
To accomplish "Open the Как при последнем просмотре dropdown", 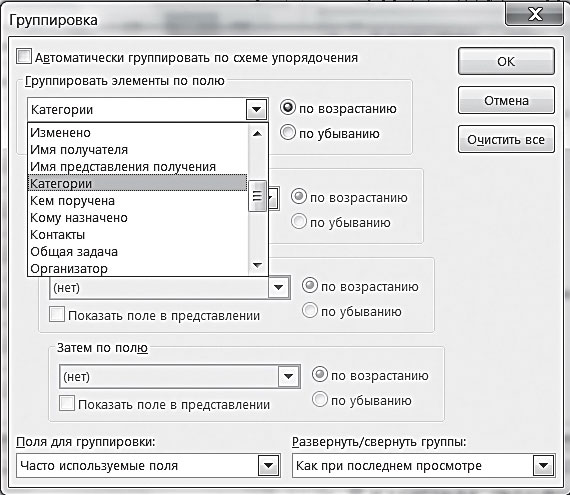I will click(x=544, y=466).
